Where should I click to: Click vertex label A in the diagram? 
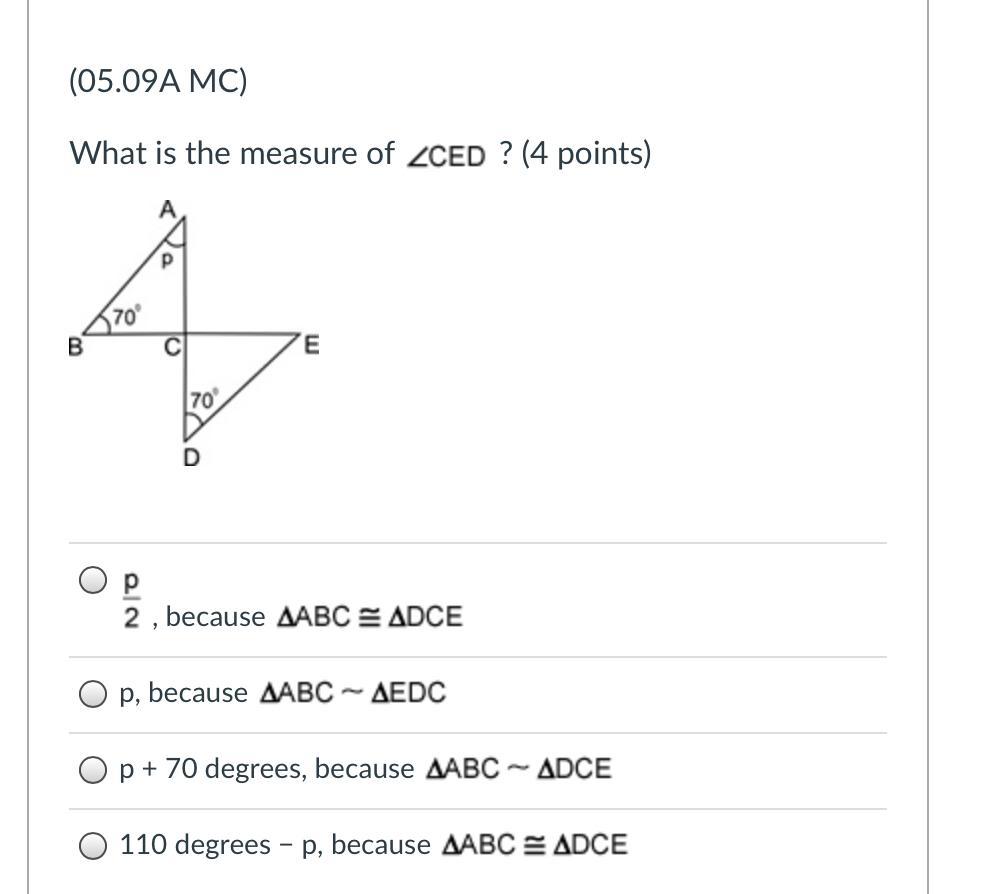pos(168,209)
